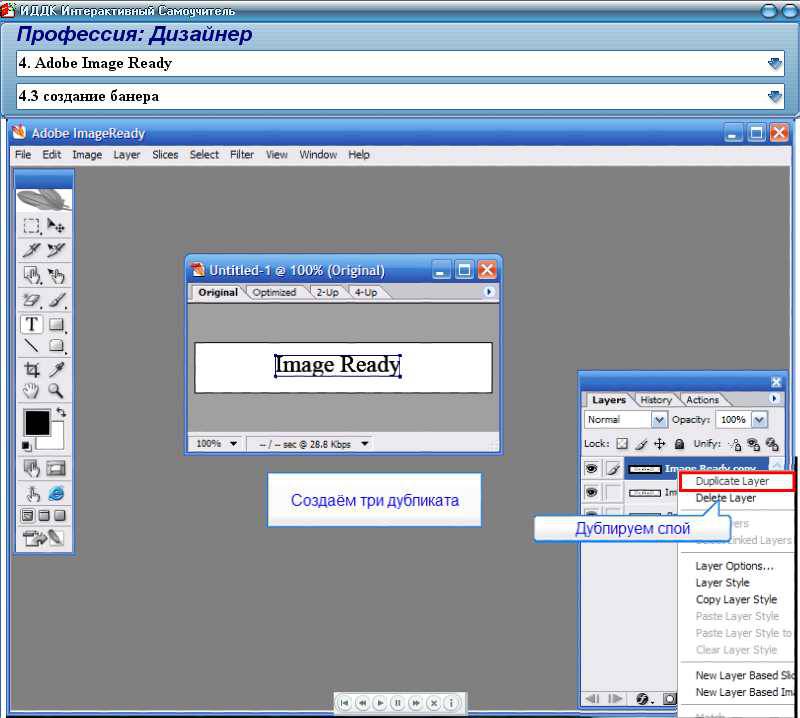Switch to the Actions tab

pos(702,400)
